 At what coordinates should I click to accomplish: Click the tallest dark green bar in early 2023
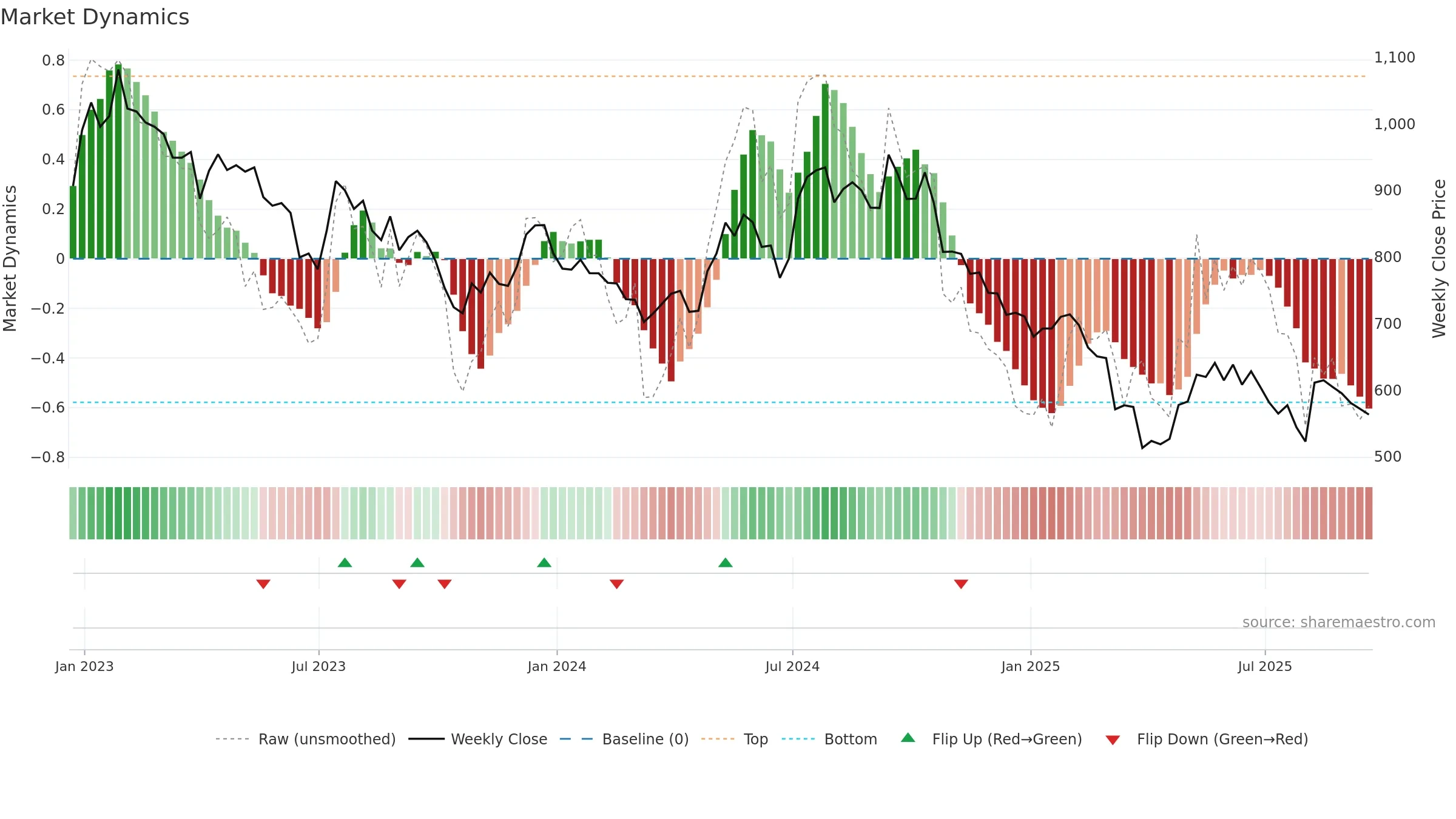pos(118,161)
